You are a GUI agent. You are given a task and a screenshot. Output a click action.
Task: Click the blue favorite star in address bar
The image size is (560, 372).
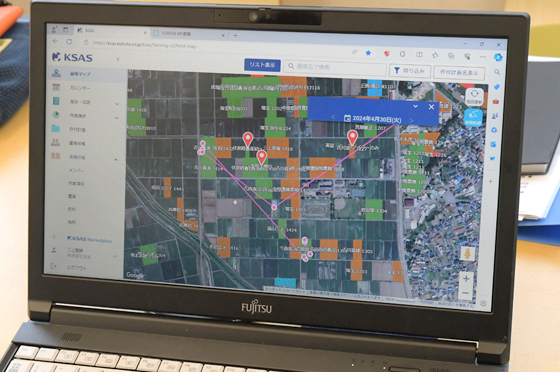pos(368,53)
